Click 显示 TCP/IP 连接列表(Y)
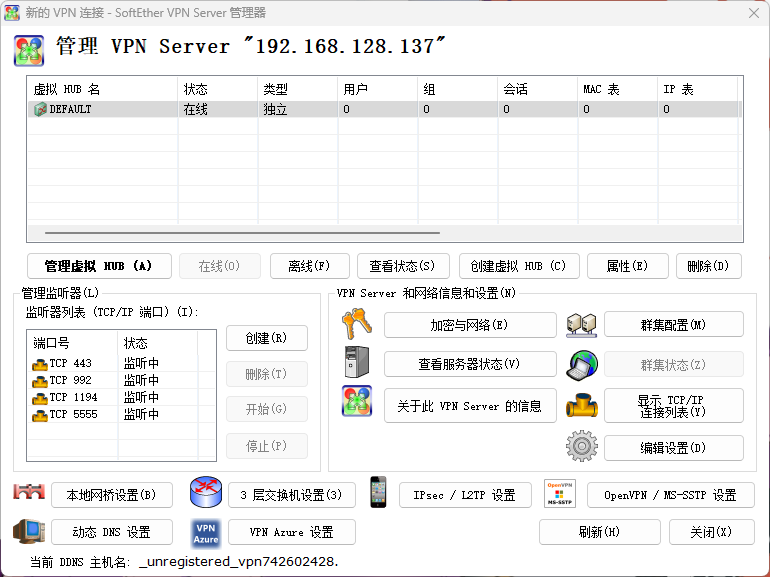770x577 pixels. [x=674, y=406]
